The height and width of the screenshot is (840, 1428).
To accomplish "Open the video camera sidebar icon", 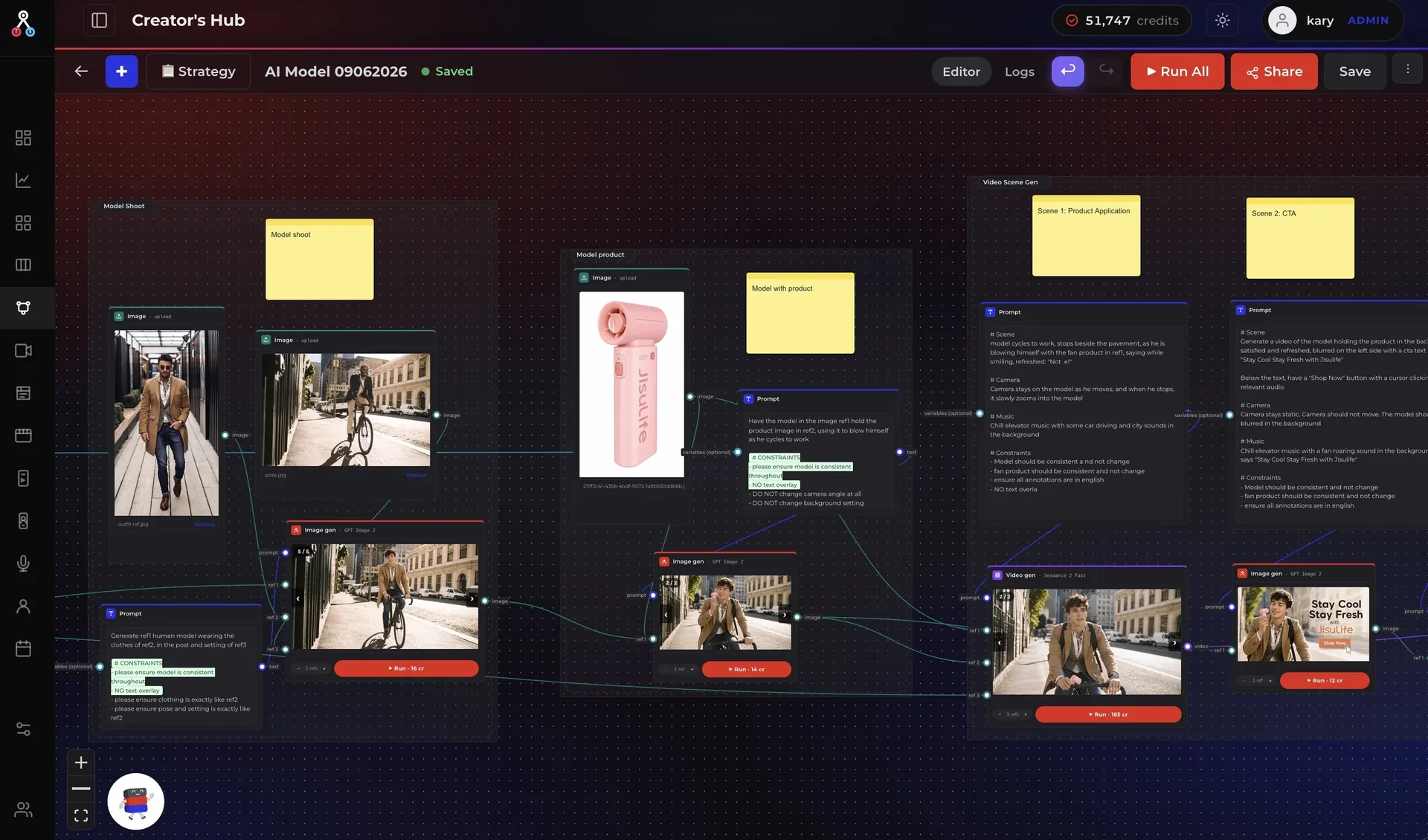I will [23, 350].
